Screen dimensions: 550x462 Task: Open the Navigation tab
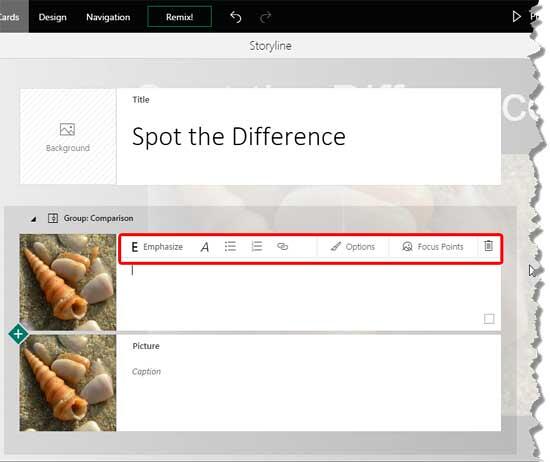pyautogui.click(x=108, y=17)
